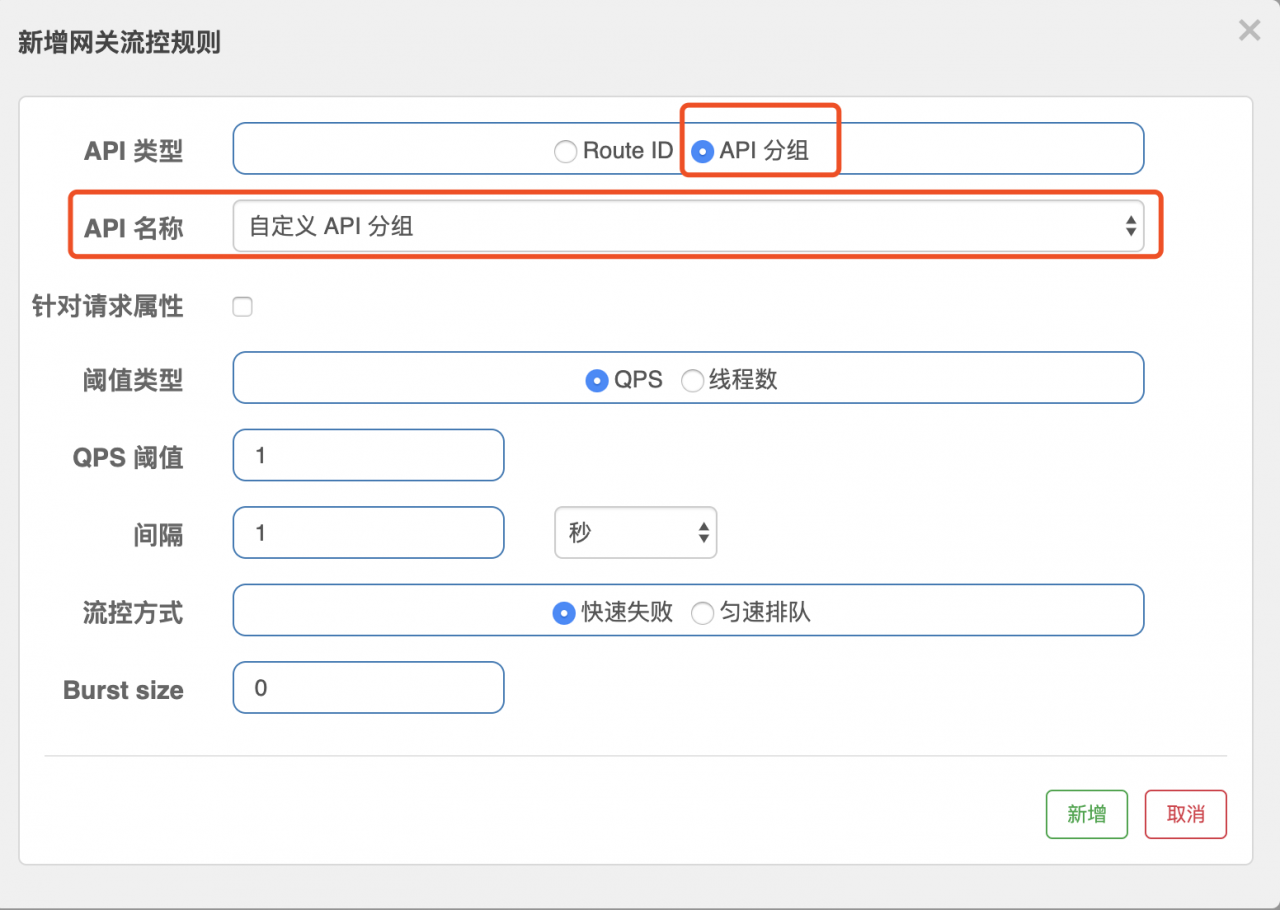Select the Route ID radio option
The width and height of the screenshot is (1280, 910).
(x=566, y=151)
